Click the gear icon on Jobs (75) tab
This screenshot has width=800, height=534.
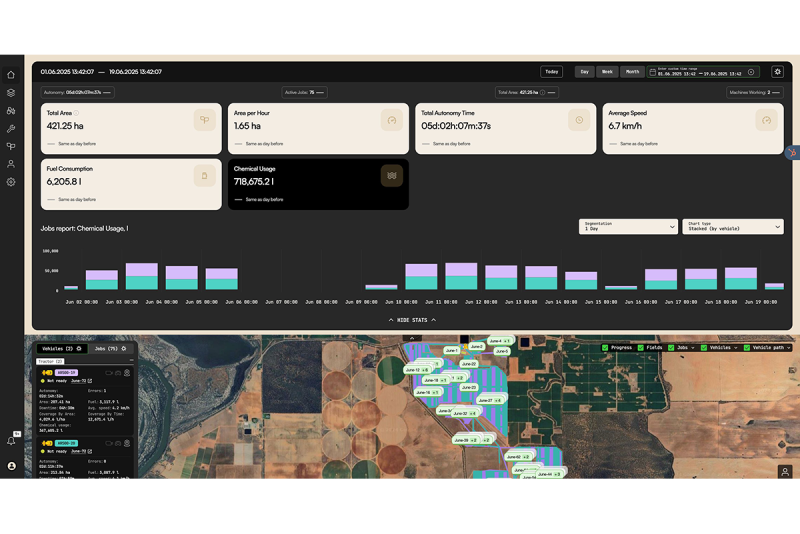[x=123, y=349]
